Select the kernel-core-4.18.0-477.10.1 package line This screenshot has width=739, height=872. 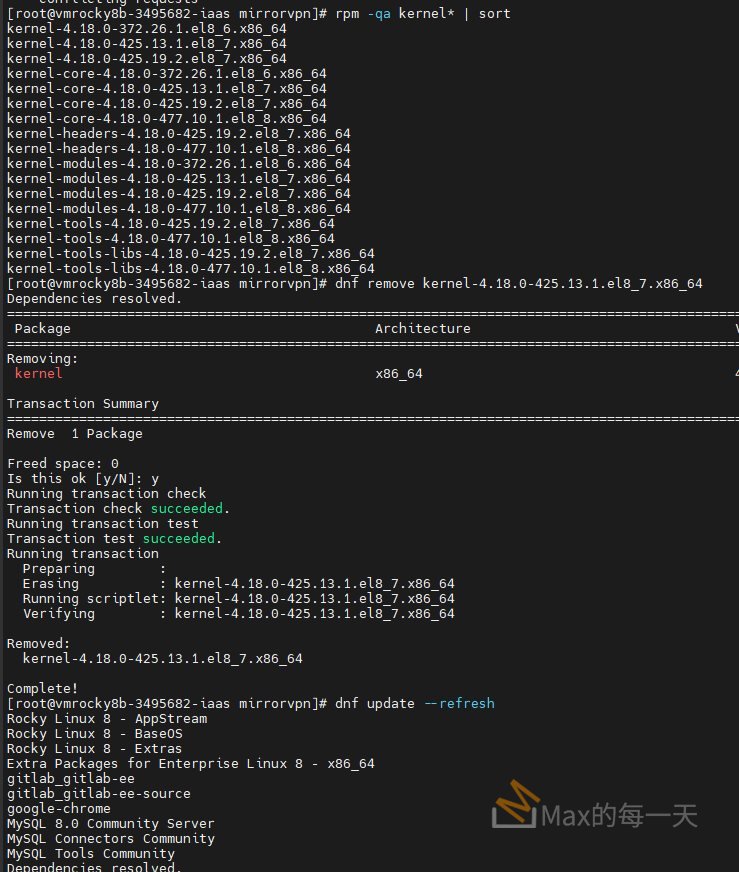click(x=166, y=119)
